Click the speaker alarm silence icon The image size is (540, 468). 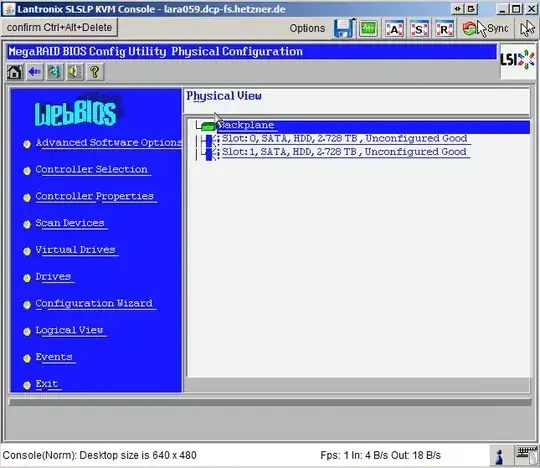click(x=75, y=72)
